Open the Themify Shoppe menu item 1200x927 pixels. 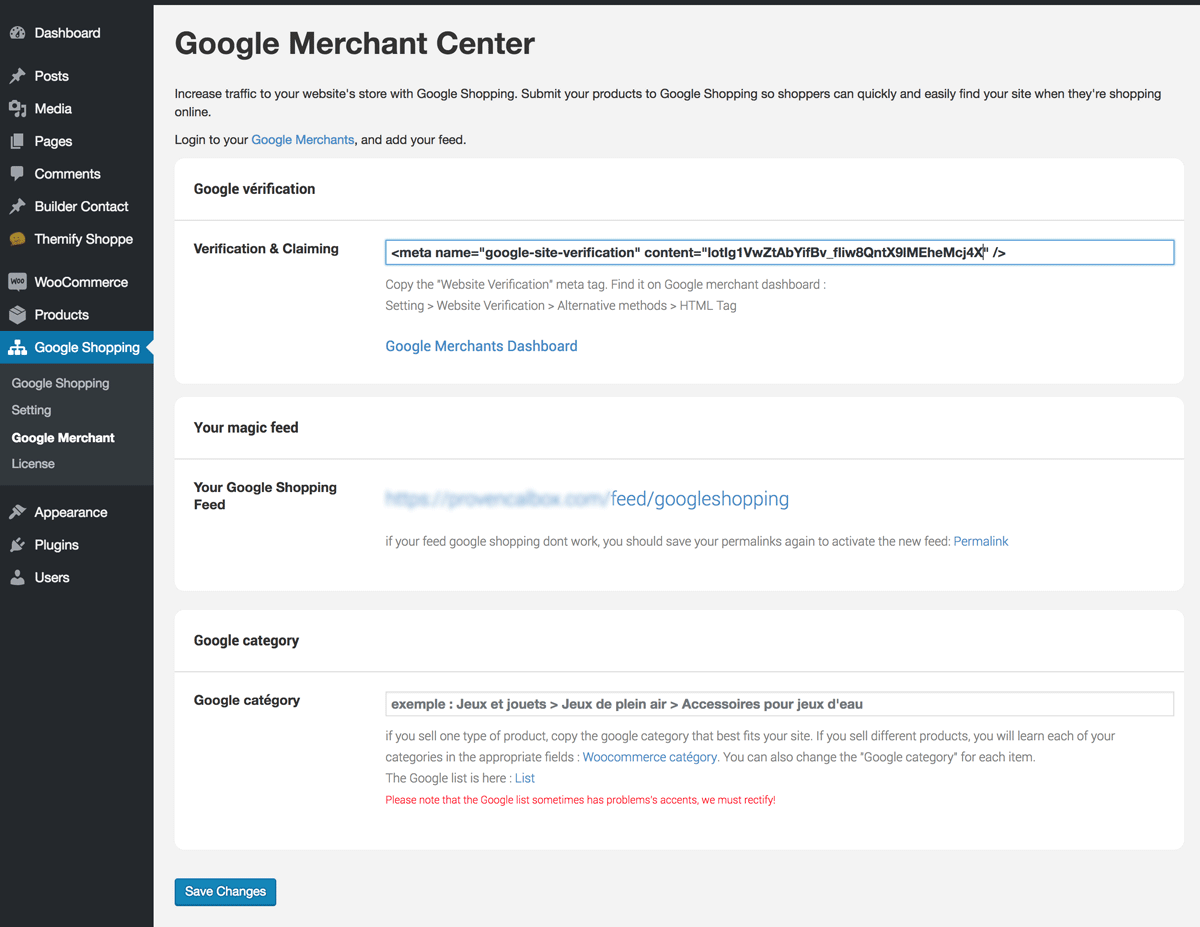pyautogui.click(x=83, y=239)
